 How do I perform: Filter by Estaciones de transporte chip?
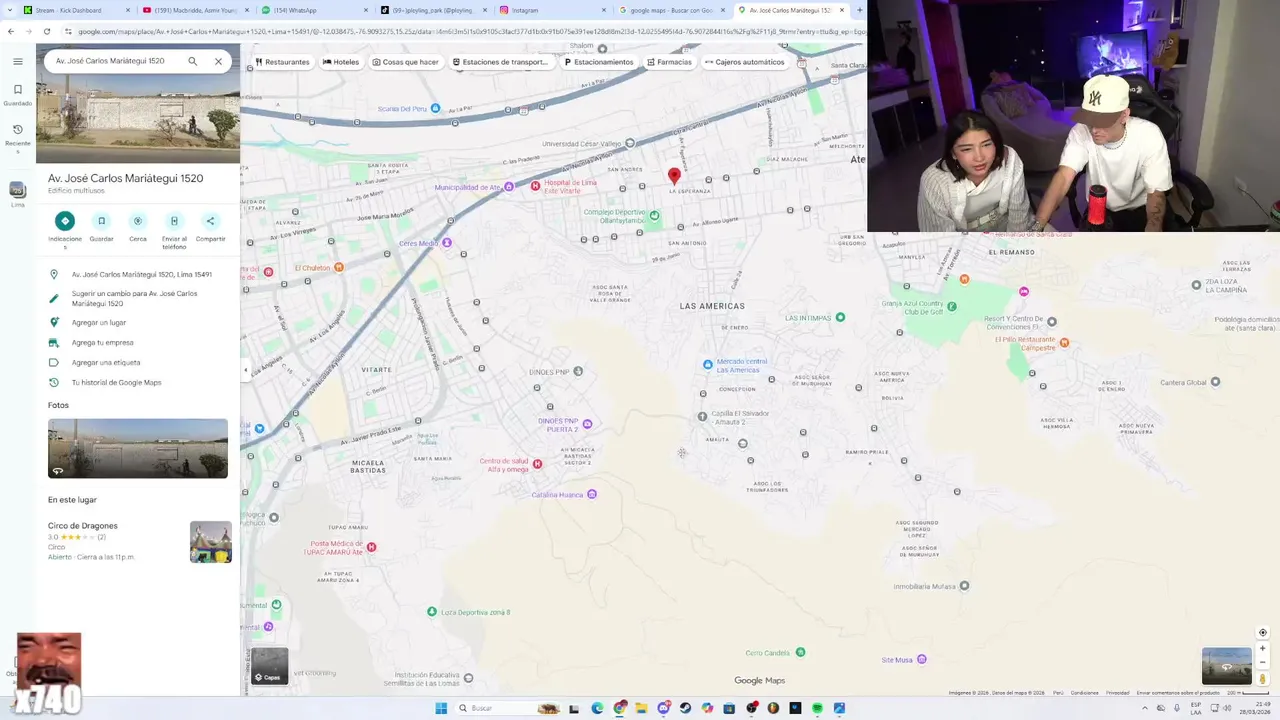[x=500, y=62]
